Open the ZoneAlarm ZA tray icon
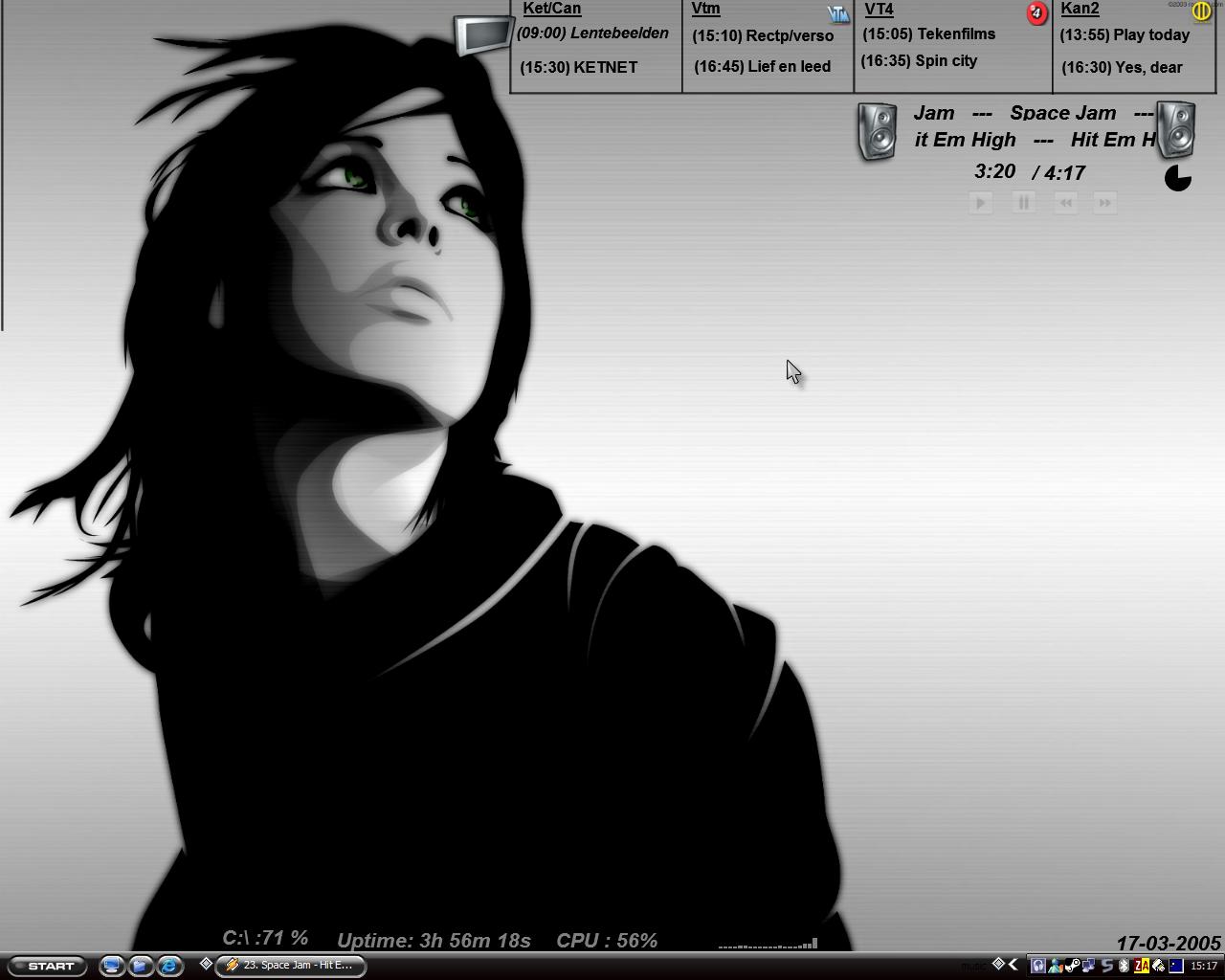The width and height of the screenshot is (1225, 980). click(1141, 966)
